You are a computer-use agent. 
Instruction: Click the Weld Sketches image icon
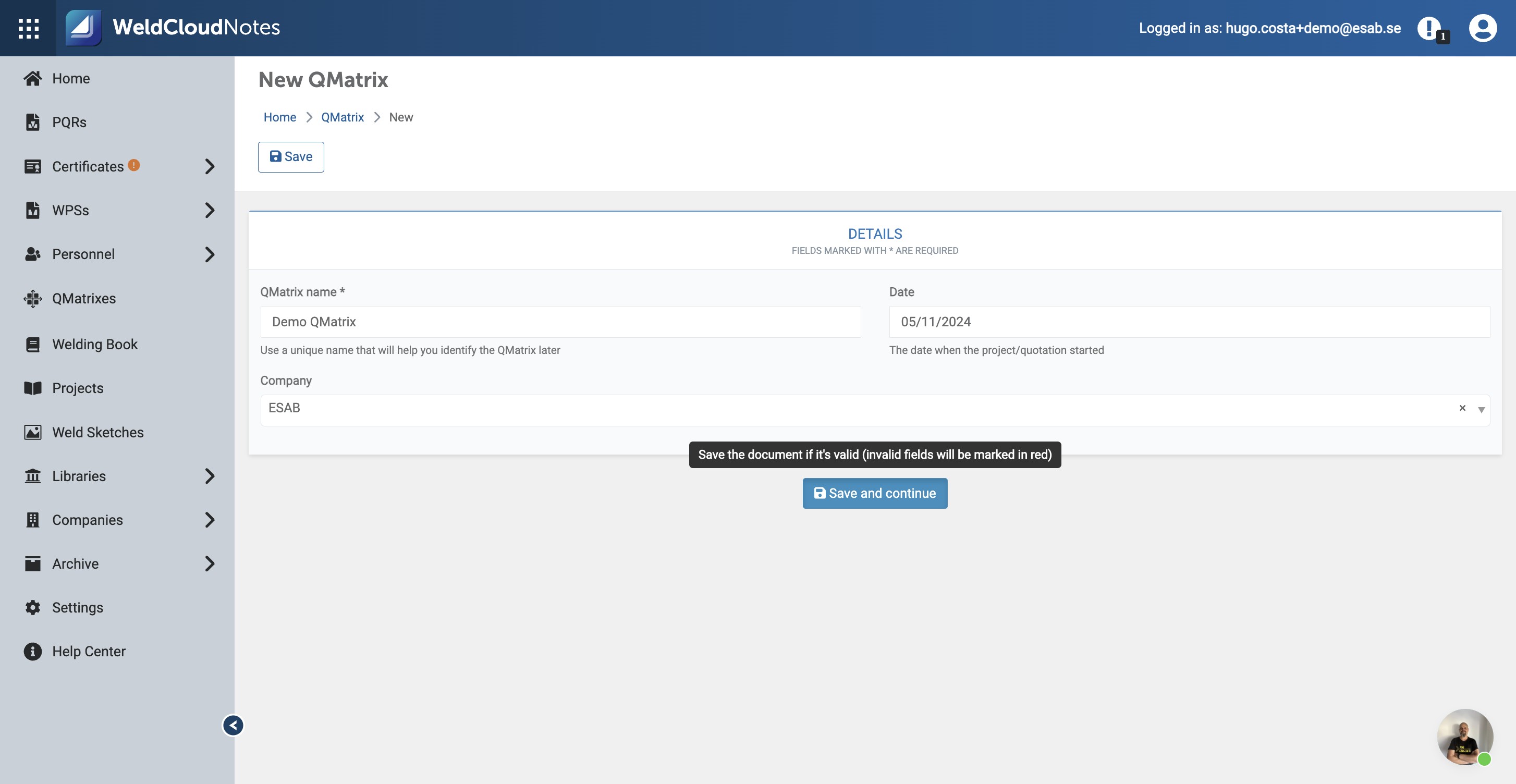click(x=33, y=432)
